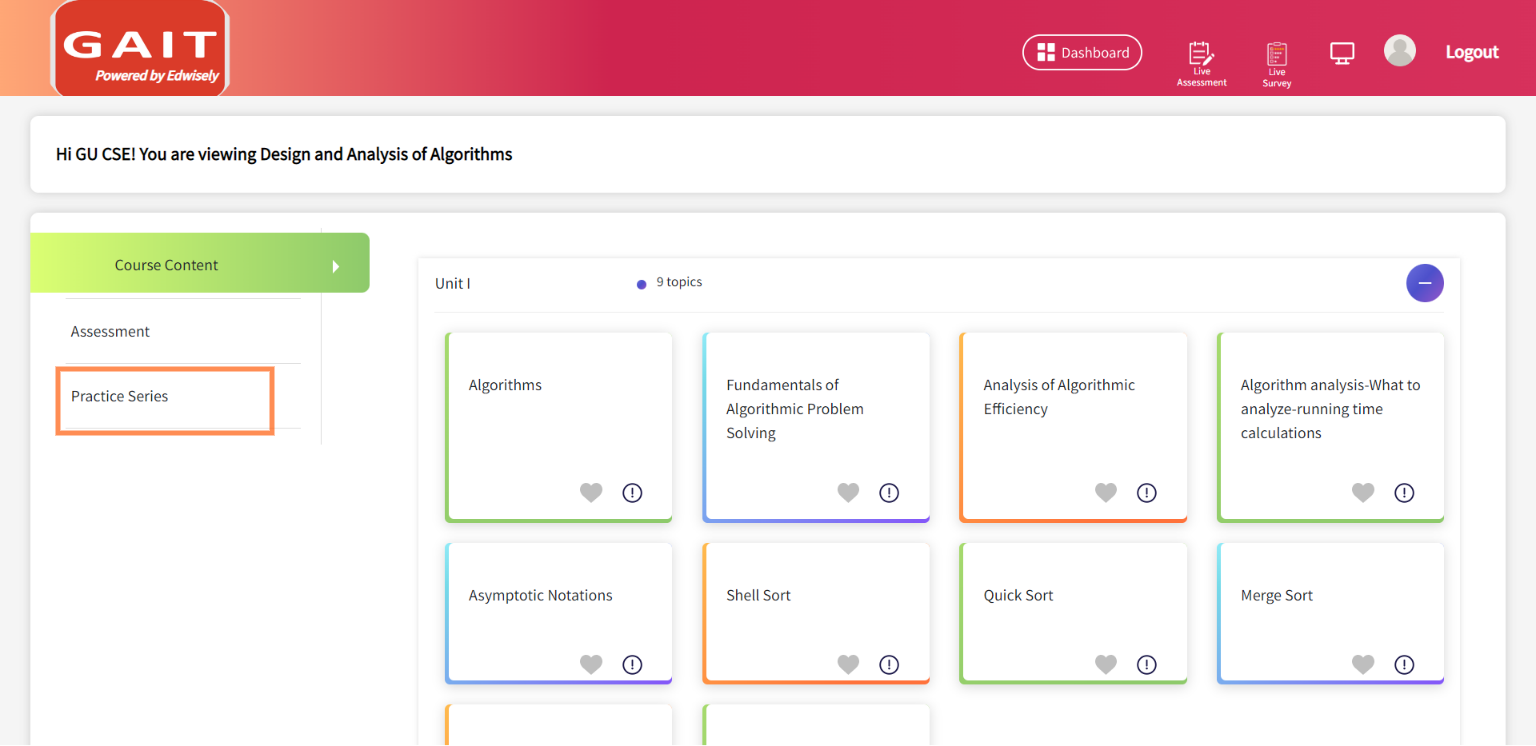This screenshot has height=746, width=1536.
Task: Favorite the Algorithm analysis running time topic
Action: tap(1363, 492)
